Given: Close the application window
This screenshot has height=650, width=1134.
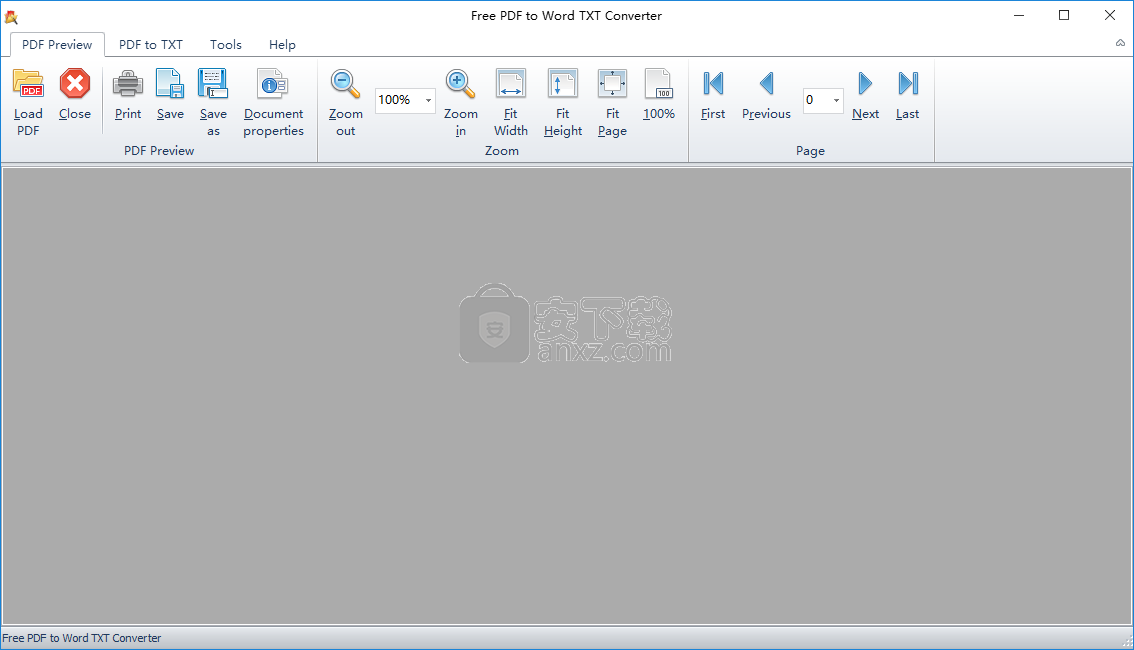Looking at the screenshot, I should tap(1109, 15).
